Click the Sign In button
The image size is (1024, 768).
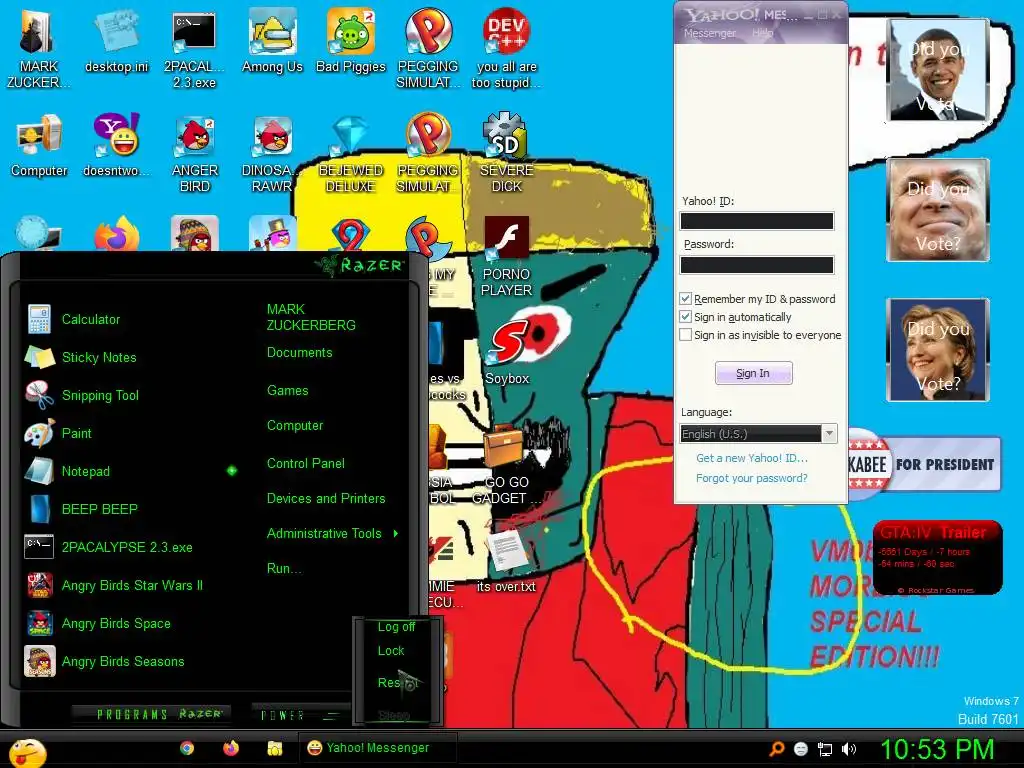click(754, 373)
